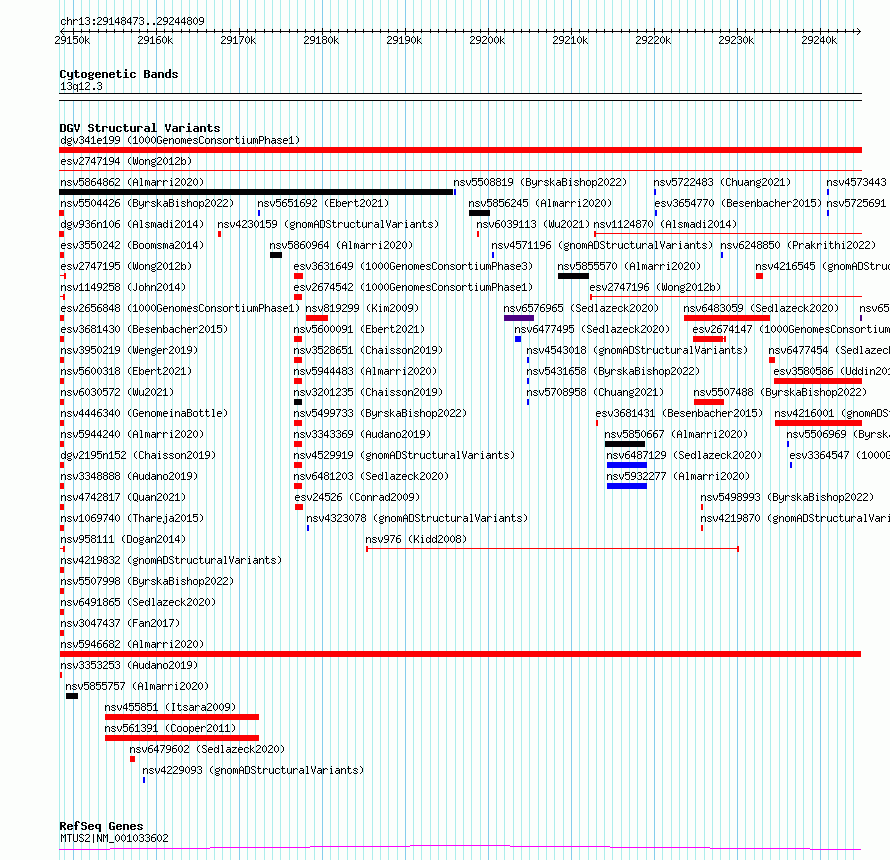Select the esv3580586 red variant bar
This screenshot has height=860, width=890.
coord(818,381)
